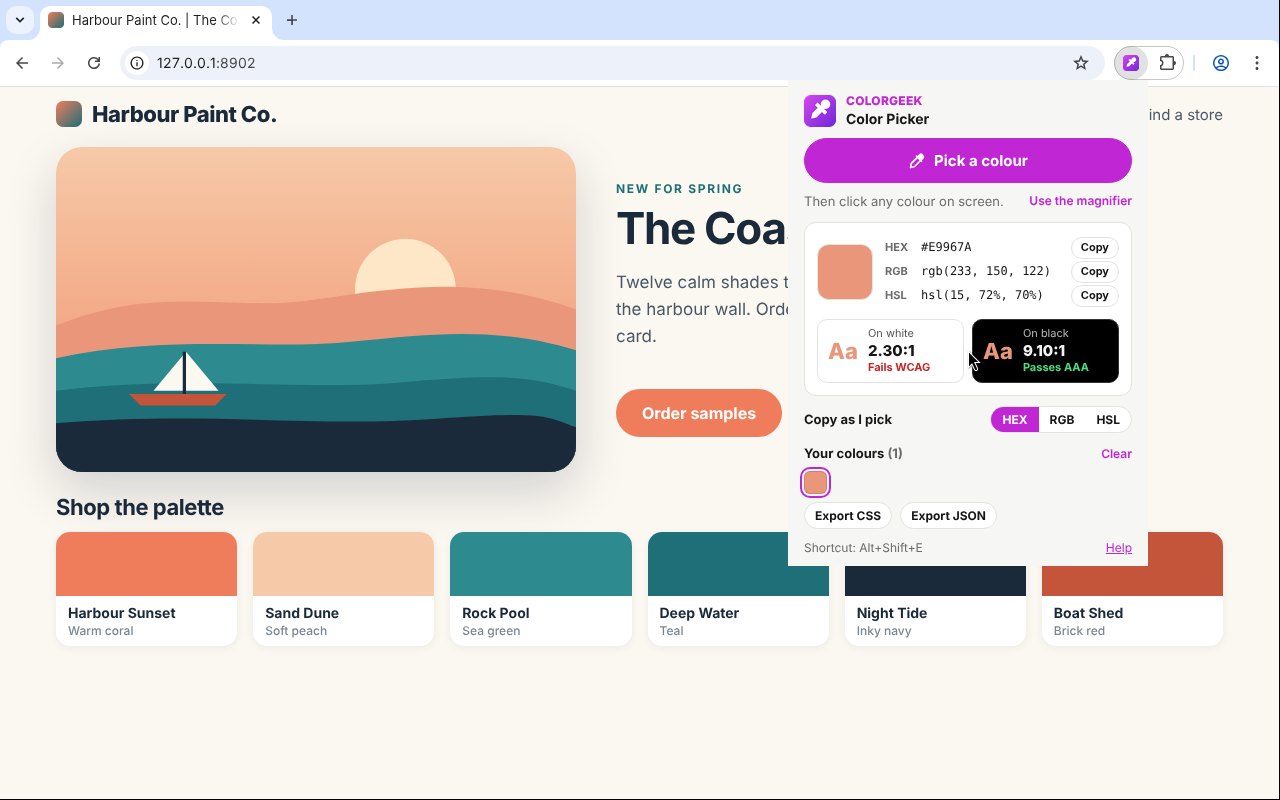Click the site information icon in address bar
1280x800 pixels.
[x=138, y=63]
